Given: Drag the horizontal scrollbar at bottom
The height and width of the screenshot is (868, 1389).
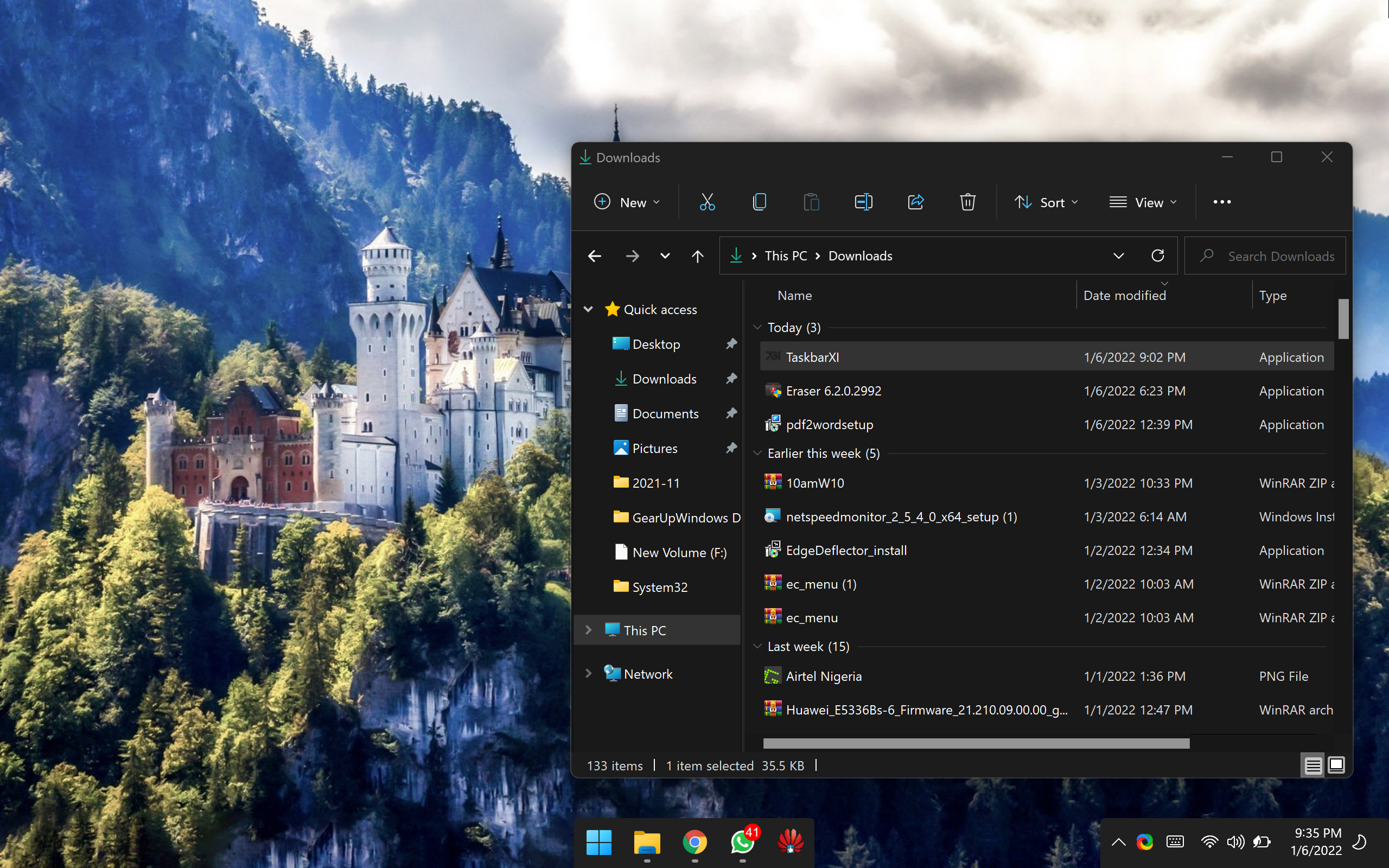Looking at the screenshot, I should (x=971, y=743).
